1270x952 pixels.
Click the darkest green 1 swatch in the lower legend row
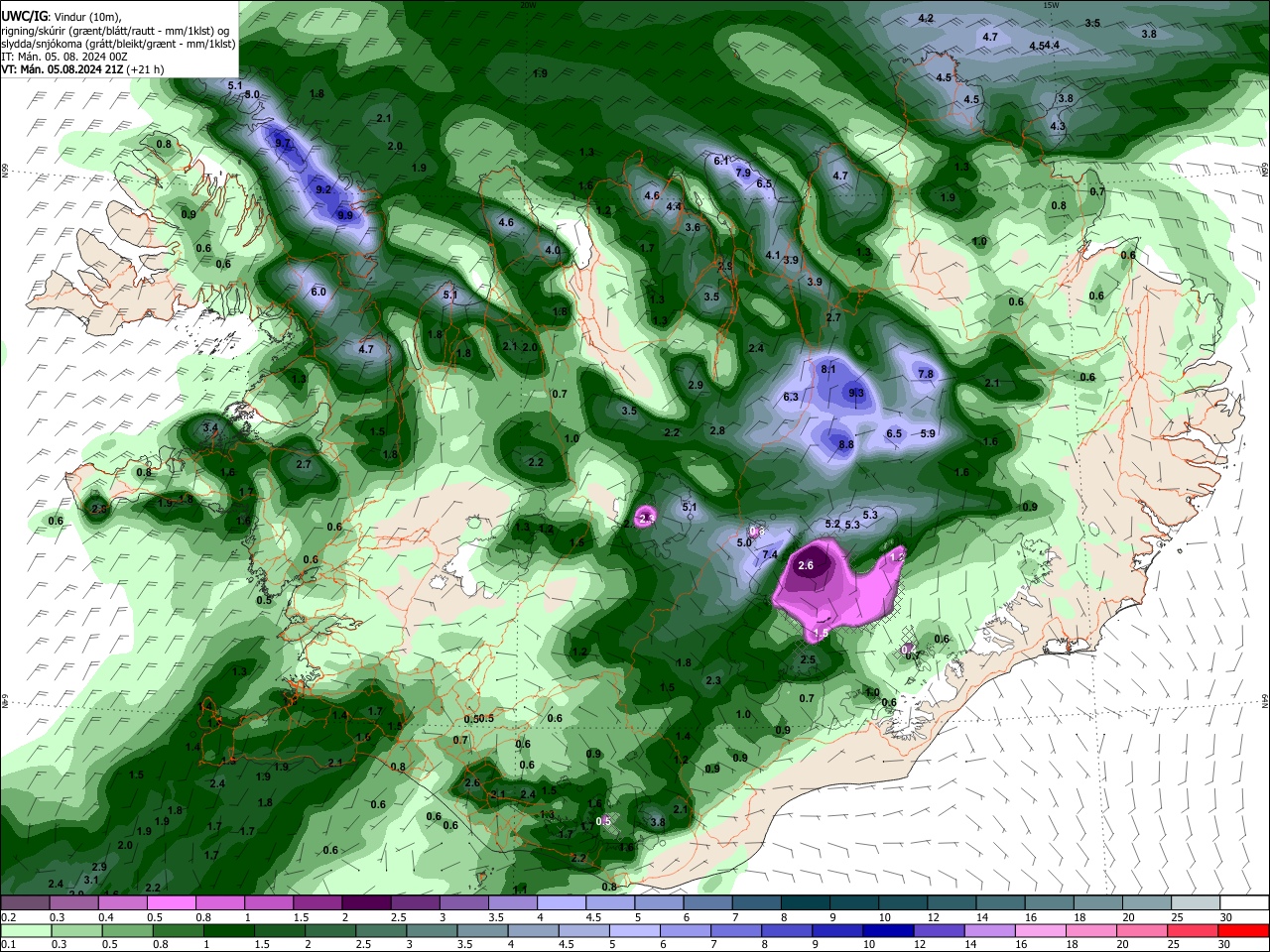click(227, 930)
